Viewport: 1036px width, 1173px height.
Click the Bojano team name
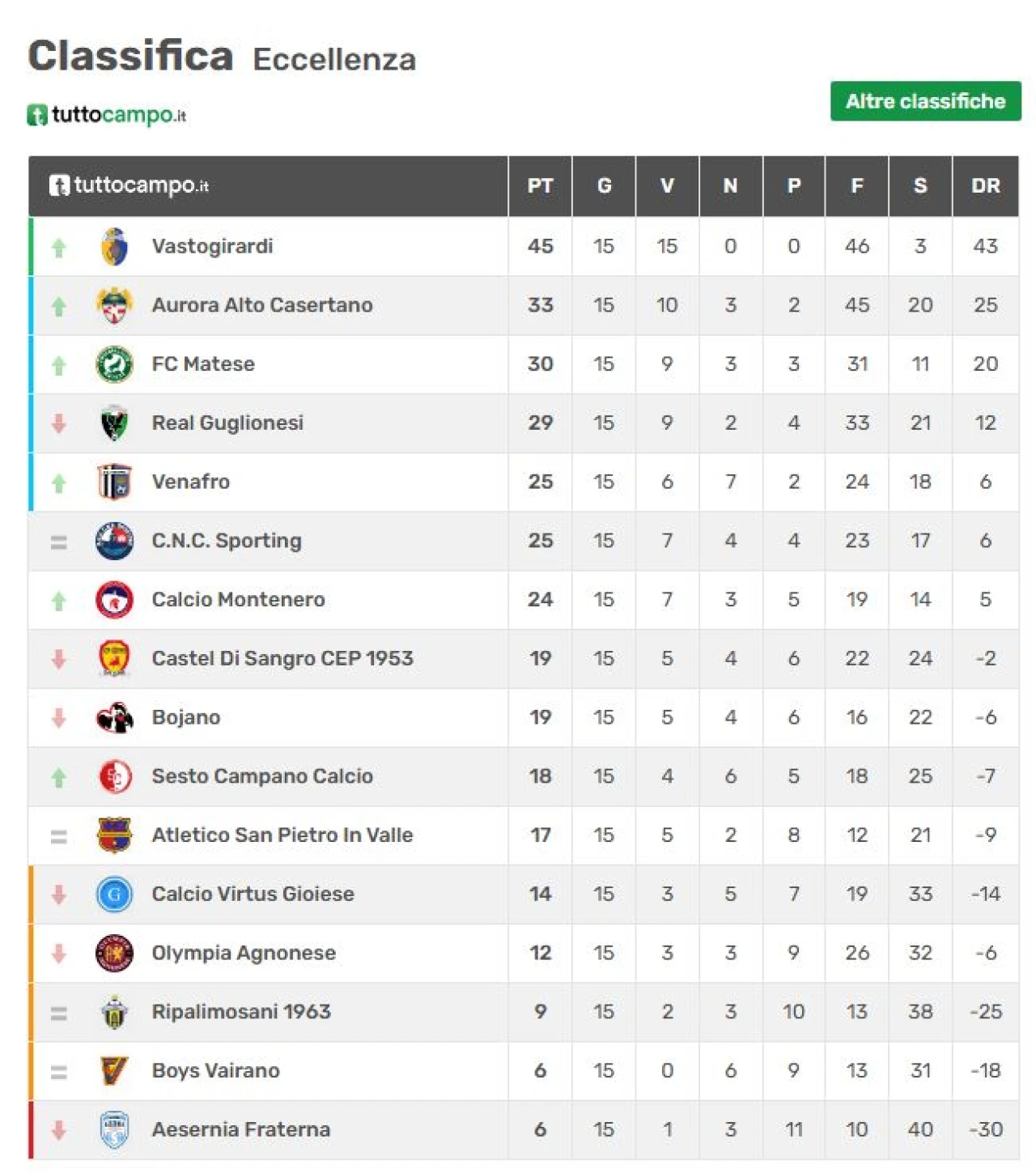pos(186,717)
